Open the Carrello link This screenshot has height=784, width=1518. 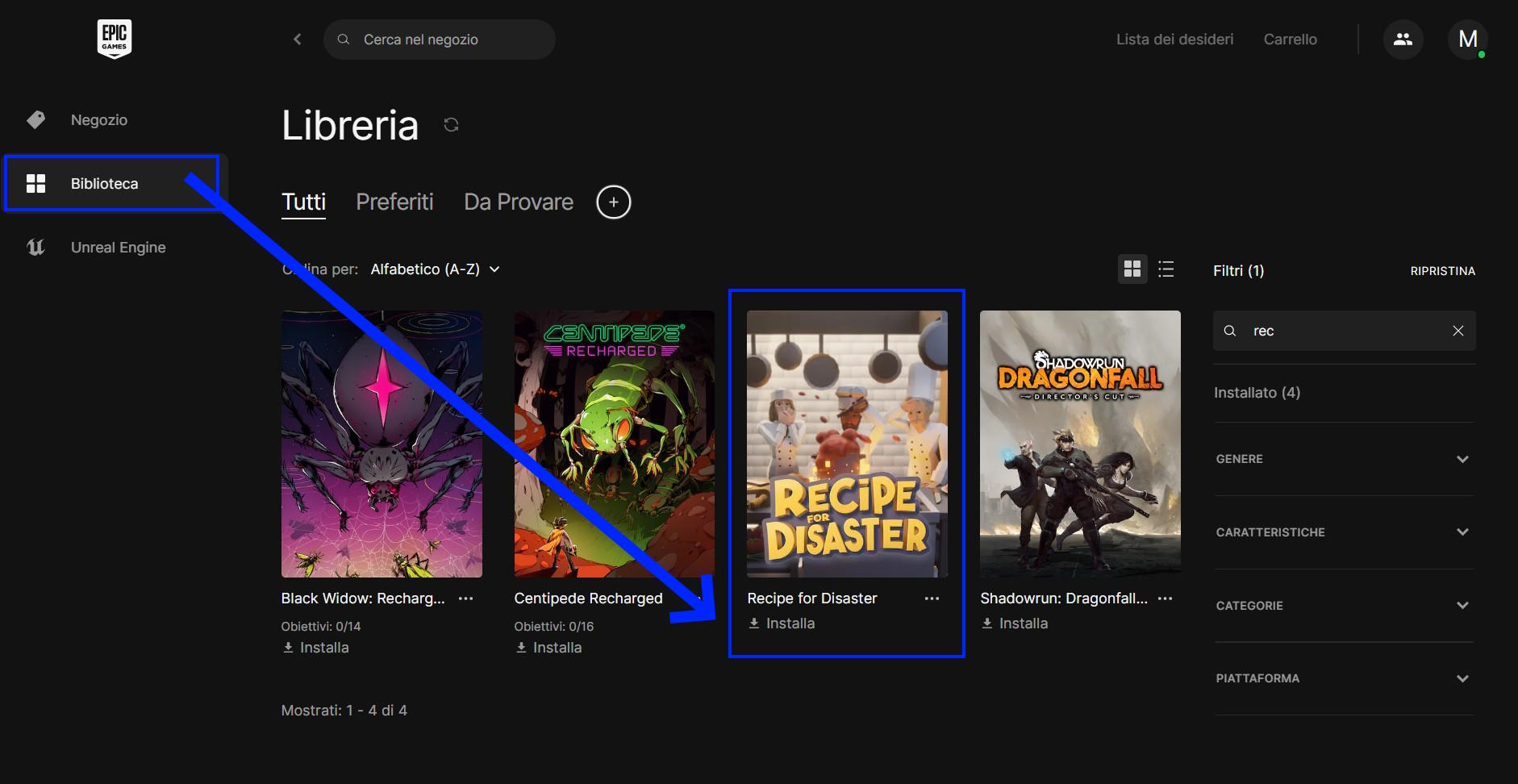click(1291, 39)
